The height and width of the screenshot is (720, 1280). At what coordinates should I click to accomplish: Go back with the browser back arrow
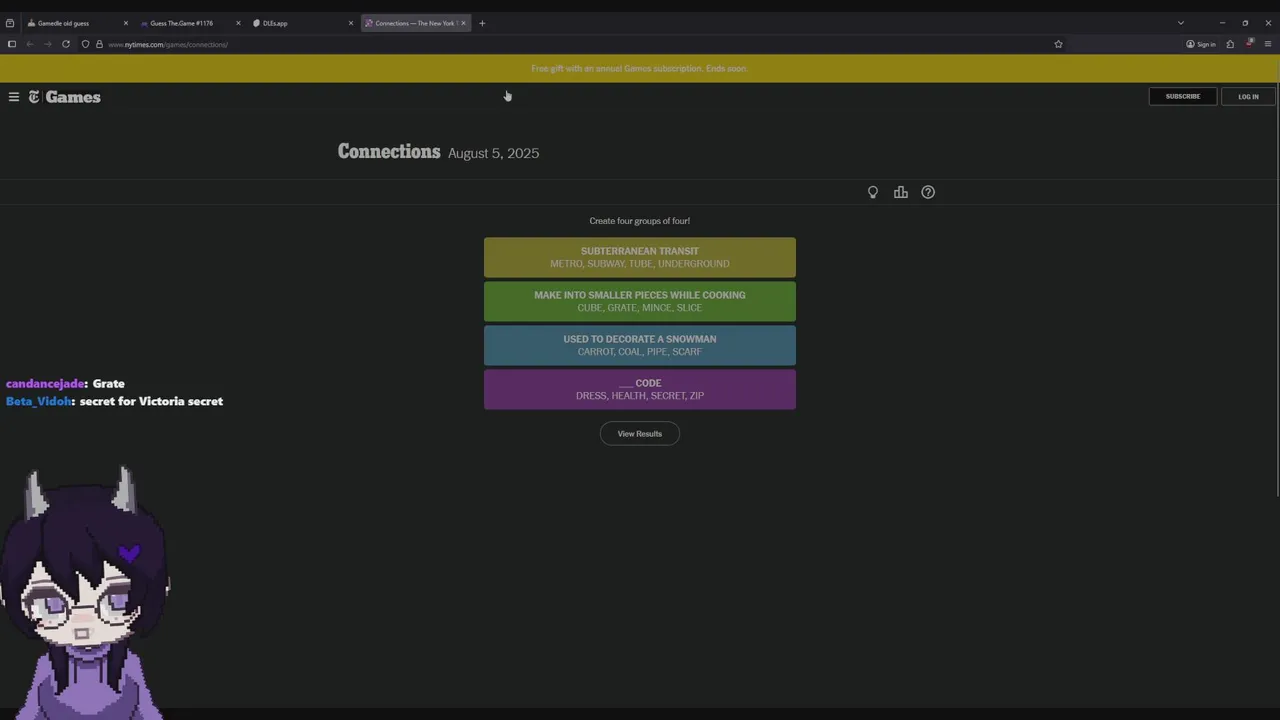pos(30,44)
